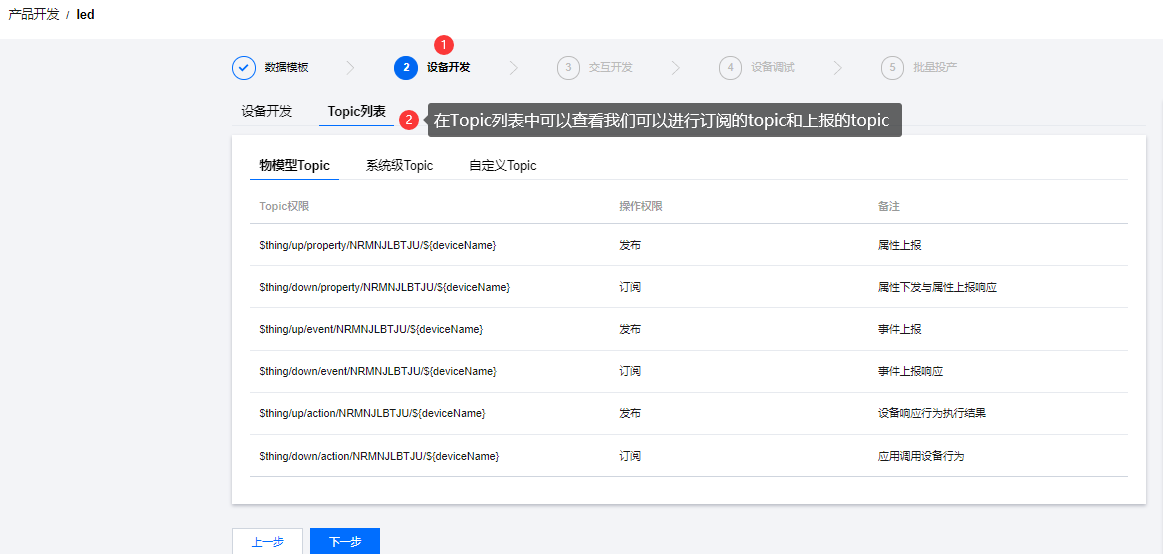
Task: Click 发布 in the up/property row
Action: point(630,245)
